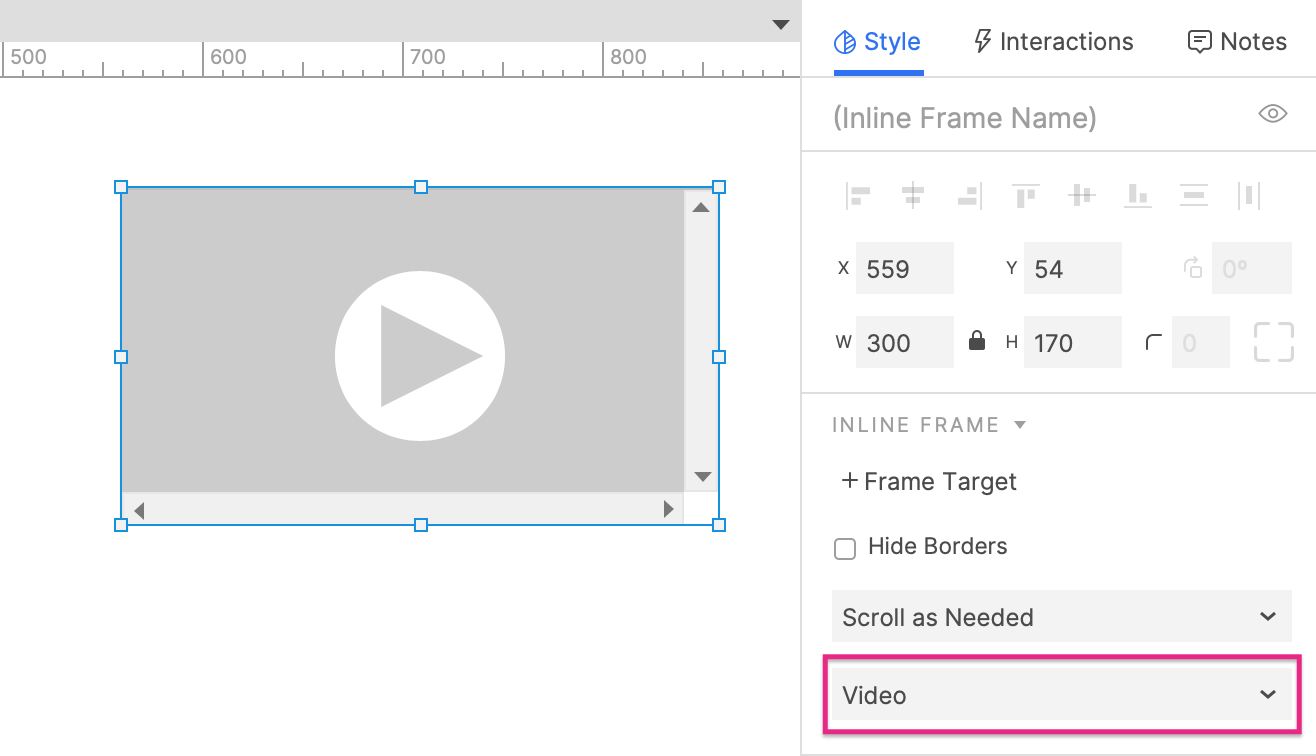Click the Frame Target button

click(929, 482)
